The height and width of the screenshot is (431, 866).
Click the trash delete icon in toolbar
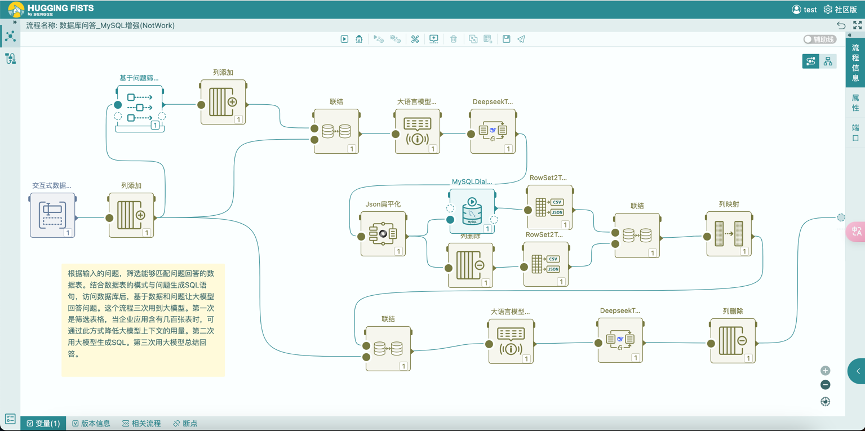click(453, 39)
